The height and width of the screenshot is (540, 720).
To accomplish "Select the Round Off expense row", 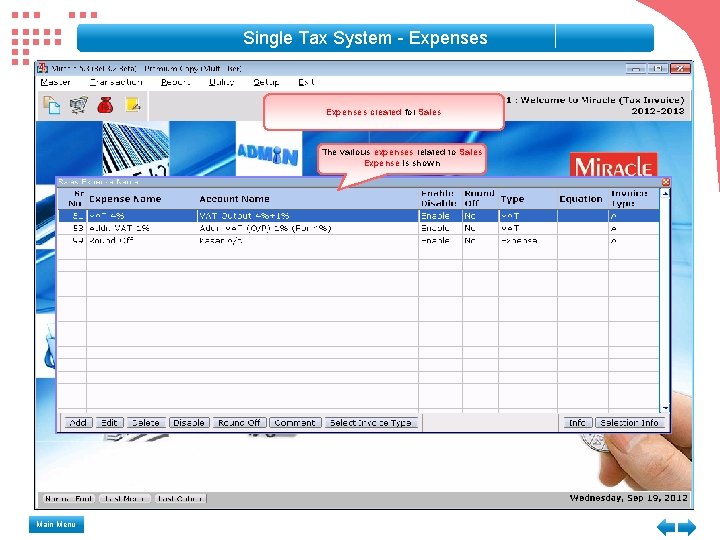I will pos(359,241).
